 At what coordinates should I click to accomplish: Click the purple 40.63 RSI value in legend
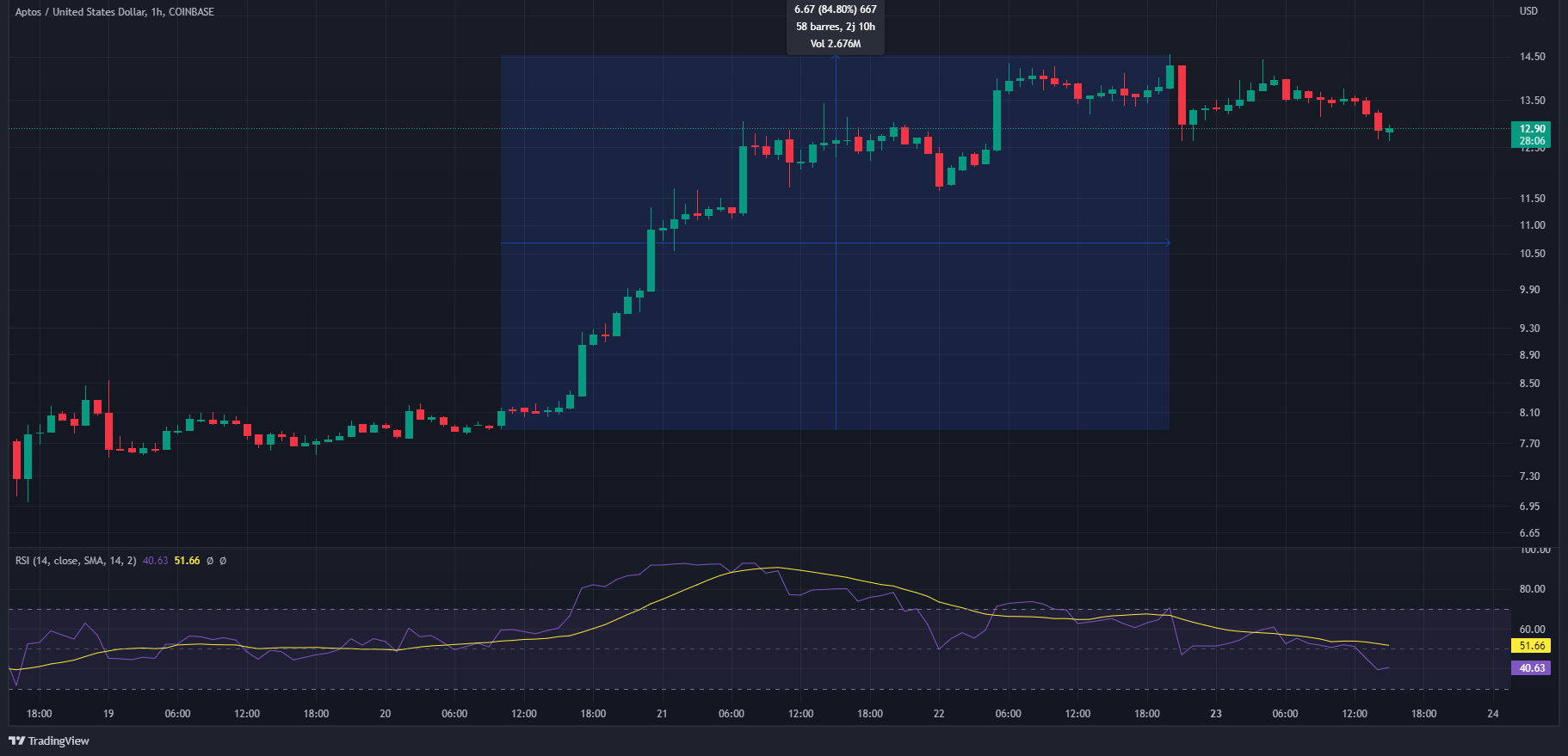click(x=155, y=561)
